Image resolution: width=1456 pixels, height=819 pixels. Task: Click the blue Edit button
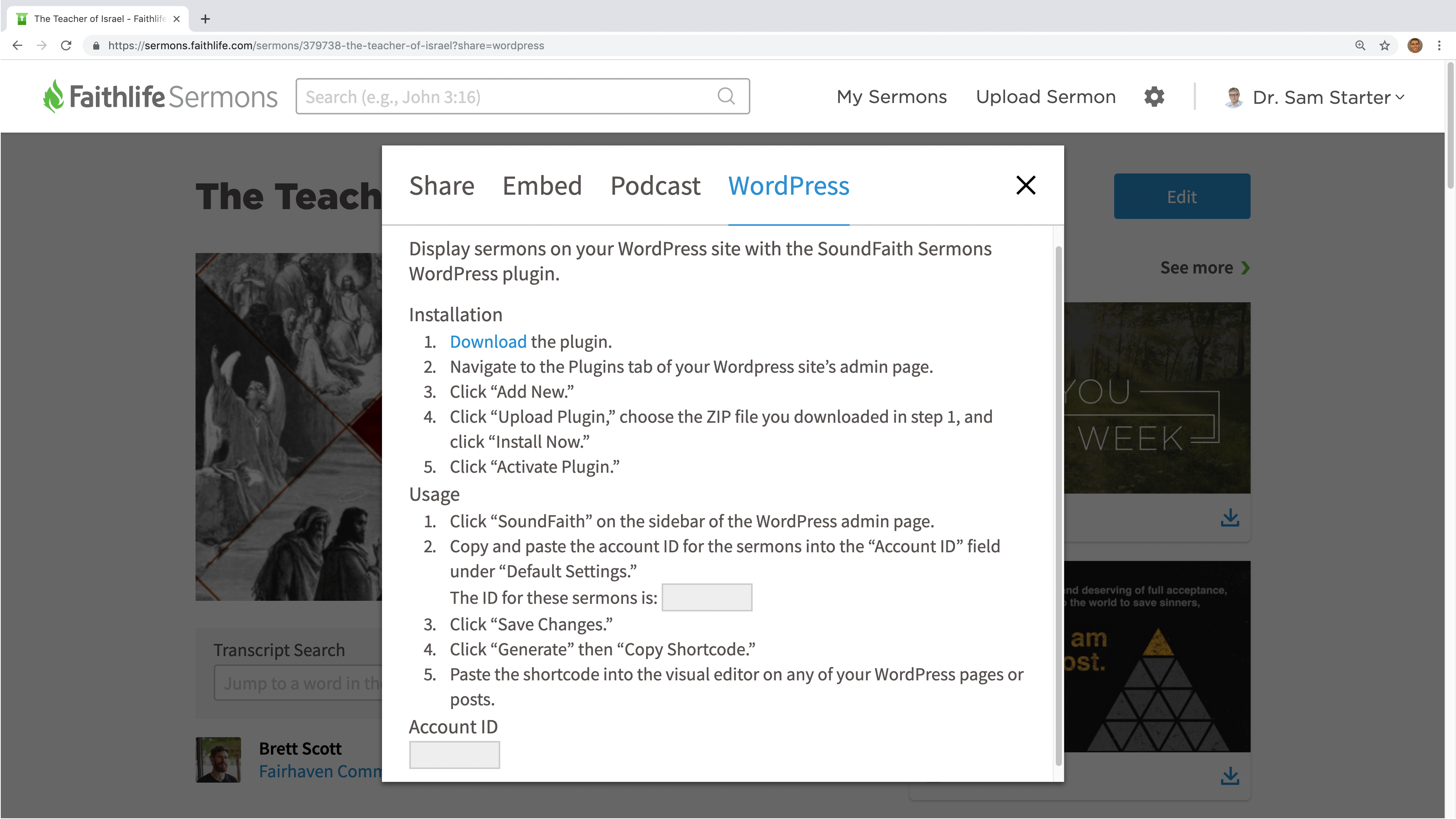click(x=1182, y=196)
